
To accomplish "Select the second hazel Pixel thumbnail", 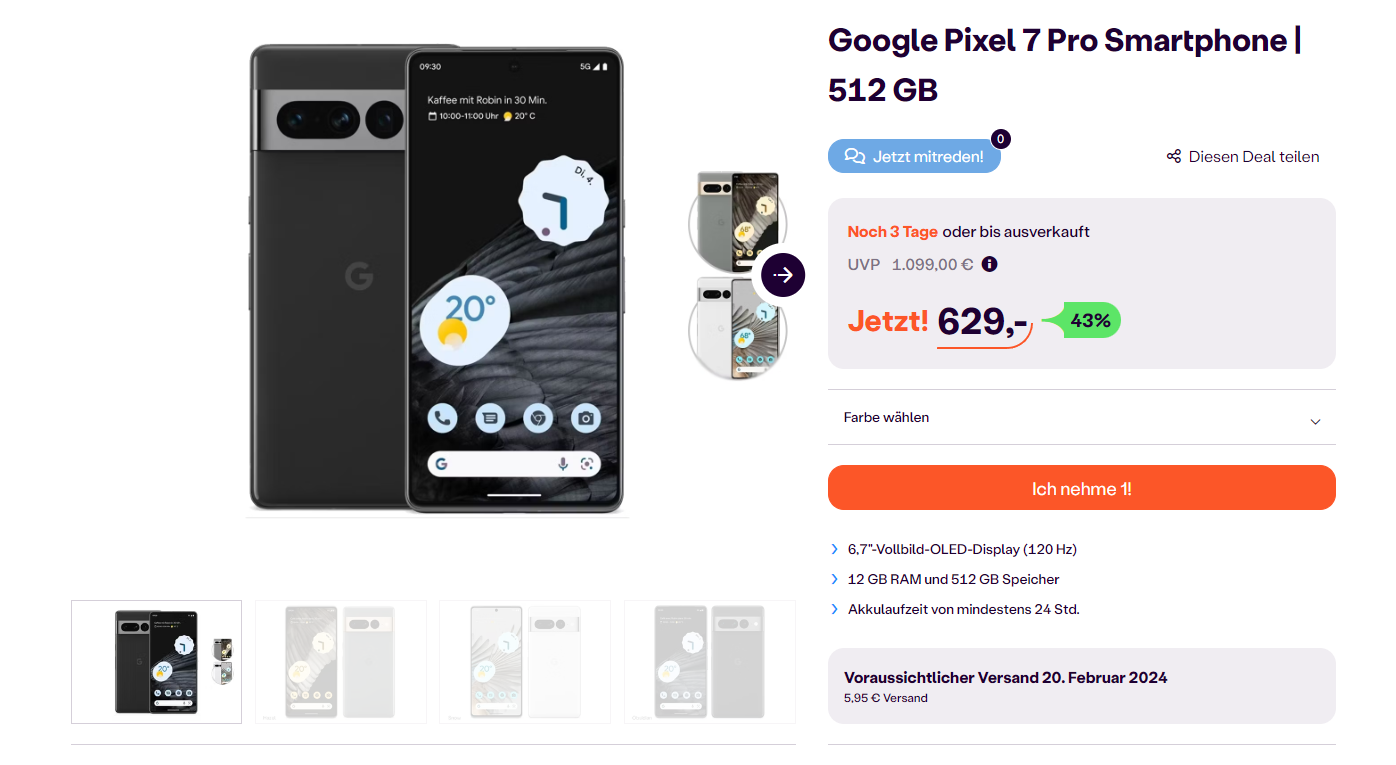I will coord(341,661).
